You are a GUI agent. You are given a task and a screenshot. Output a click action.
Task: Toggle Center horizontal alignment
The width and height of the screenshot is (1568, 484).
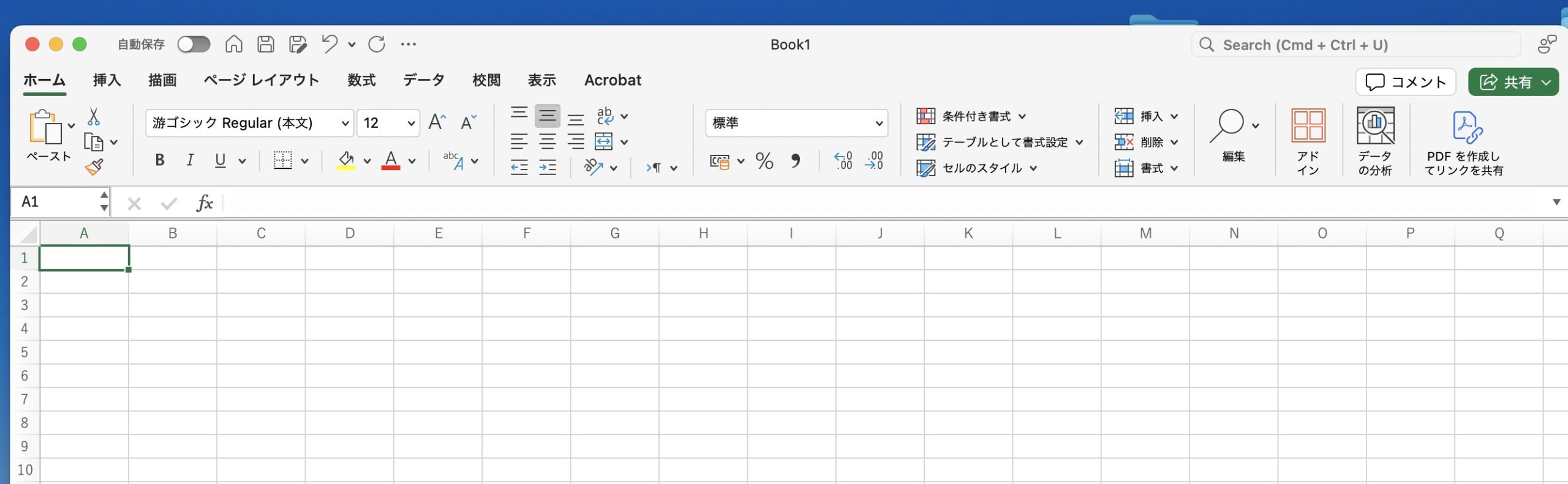(548, 142)
